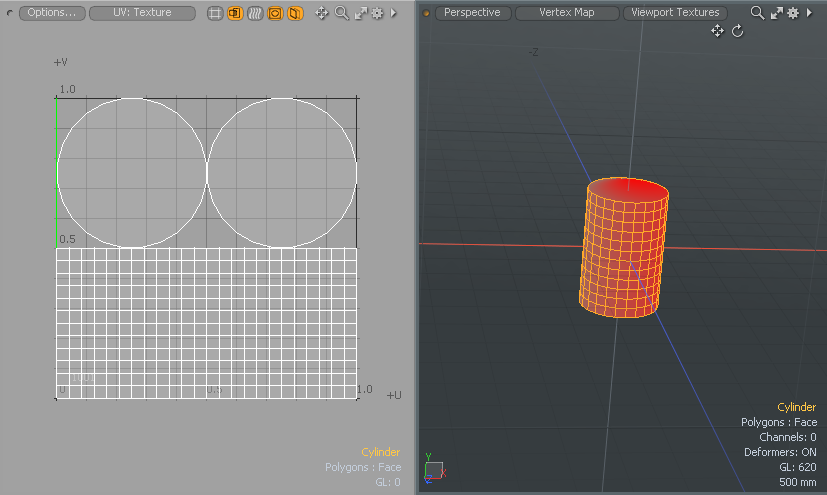The width and height of the screenshot is (827, 495).
Task: Click the pan arrows icon in UV view
Action: 322,13
